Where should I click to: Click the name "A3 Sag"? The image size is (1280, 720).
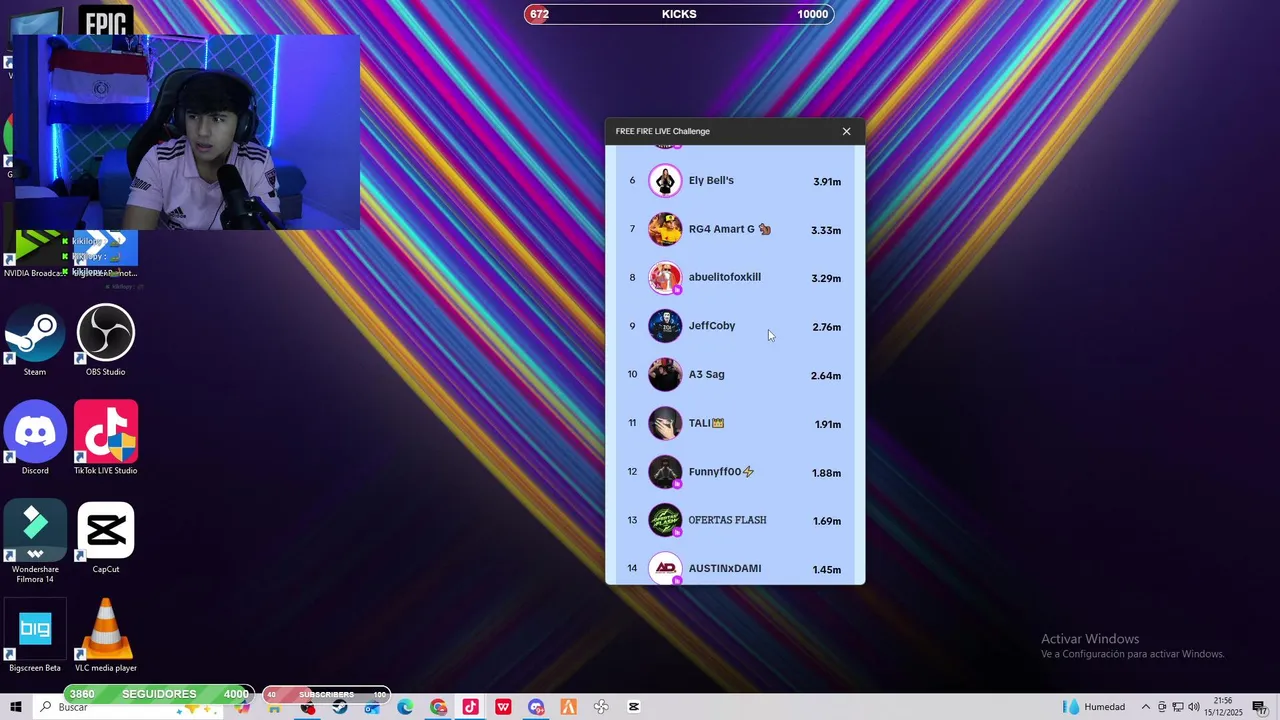click(707, 374)
